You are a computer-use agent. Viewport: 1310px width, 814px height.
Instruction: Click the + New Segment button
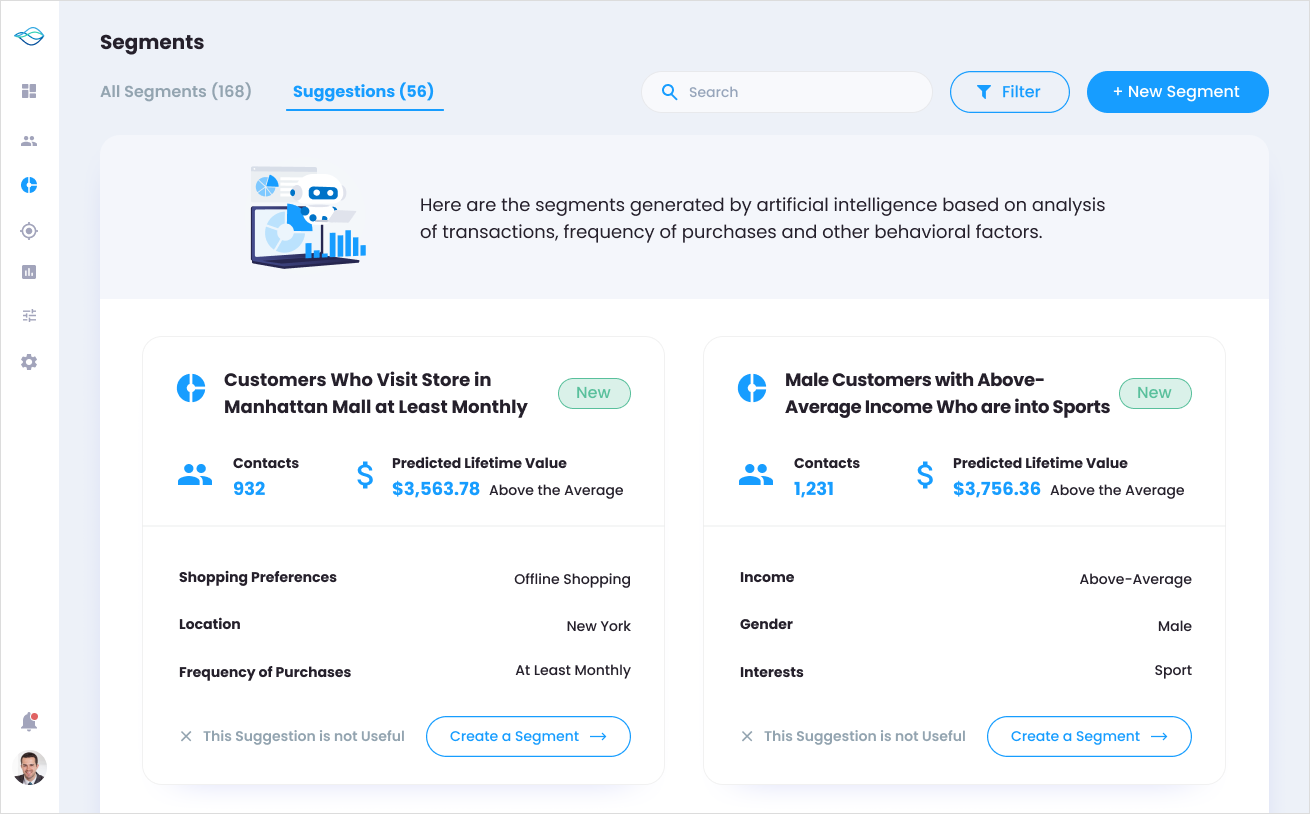[1177, 92]
